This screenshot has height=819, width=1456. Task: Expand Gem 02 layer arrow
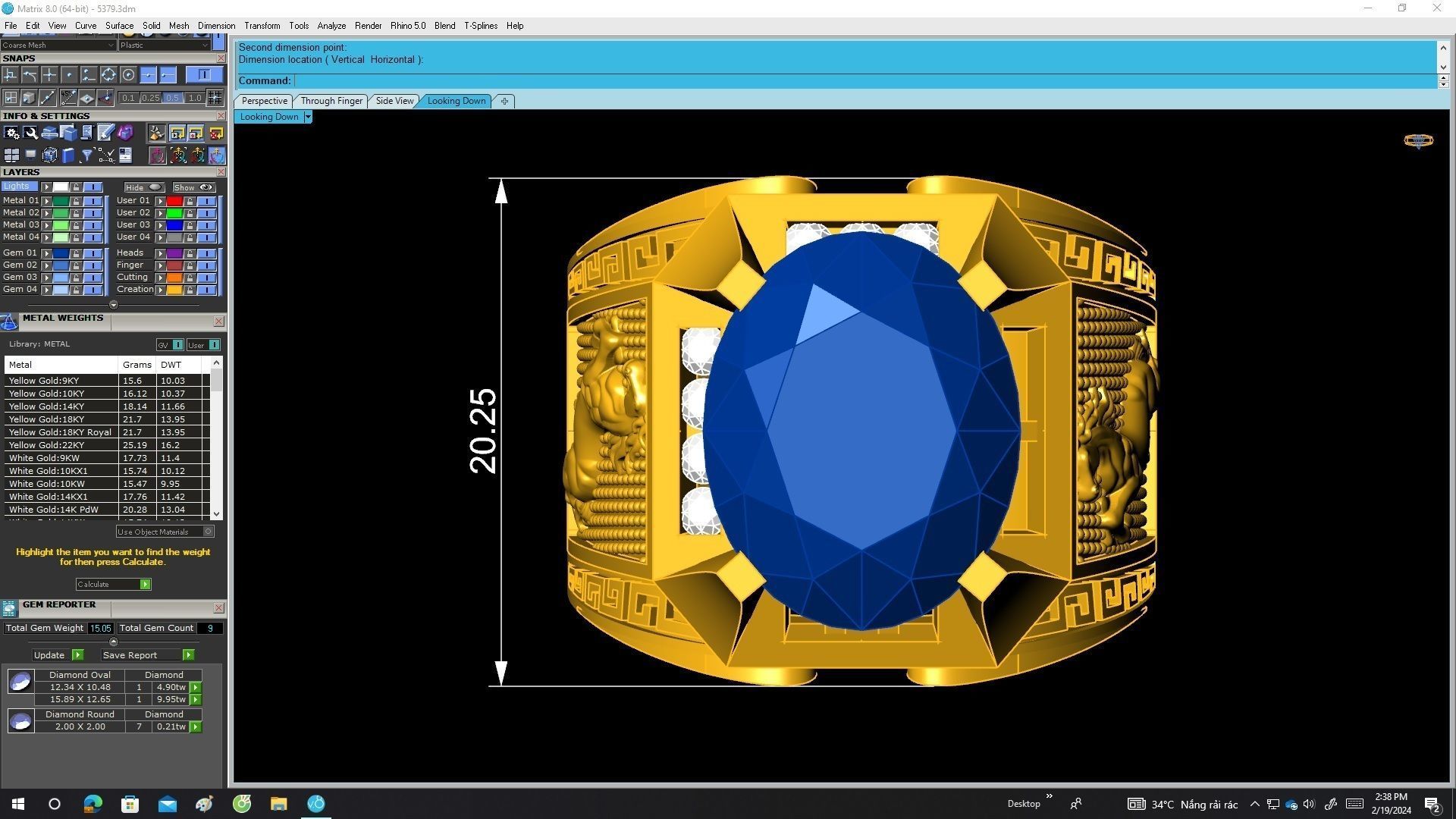46,265
